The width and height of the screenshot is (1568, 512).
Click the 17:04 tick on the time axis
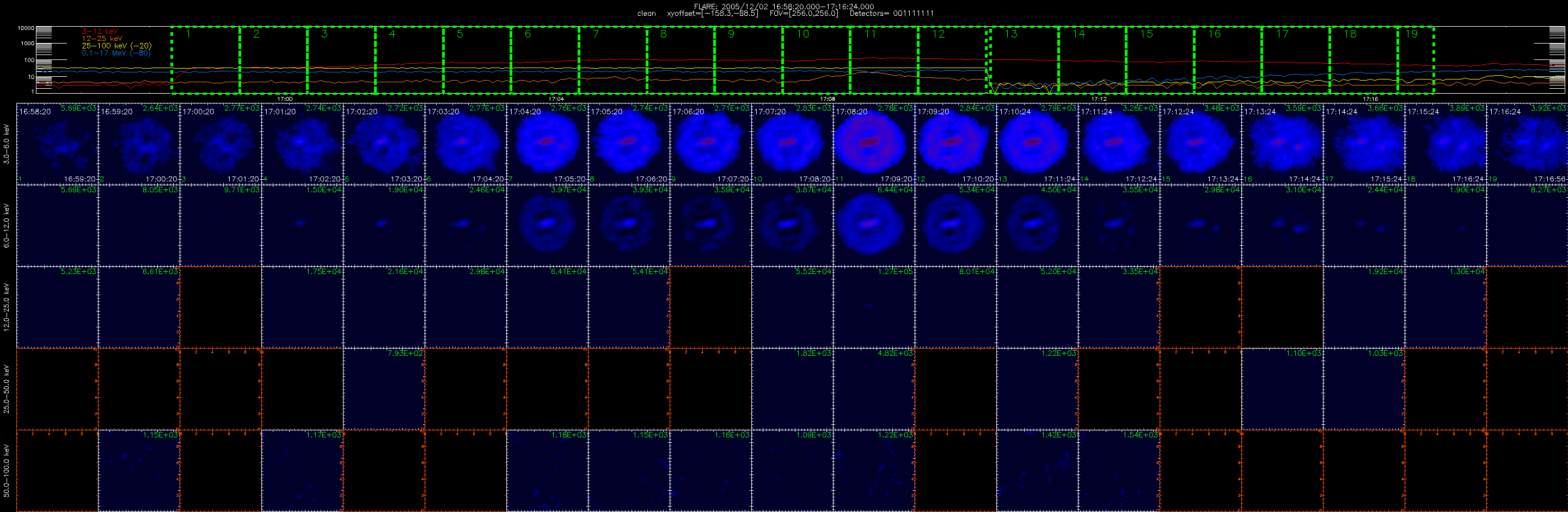tap(556, 99)
